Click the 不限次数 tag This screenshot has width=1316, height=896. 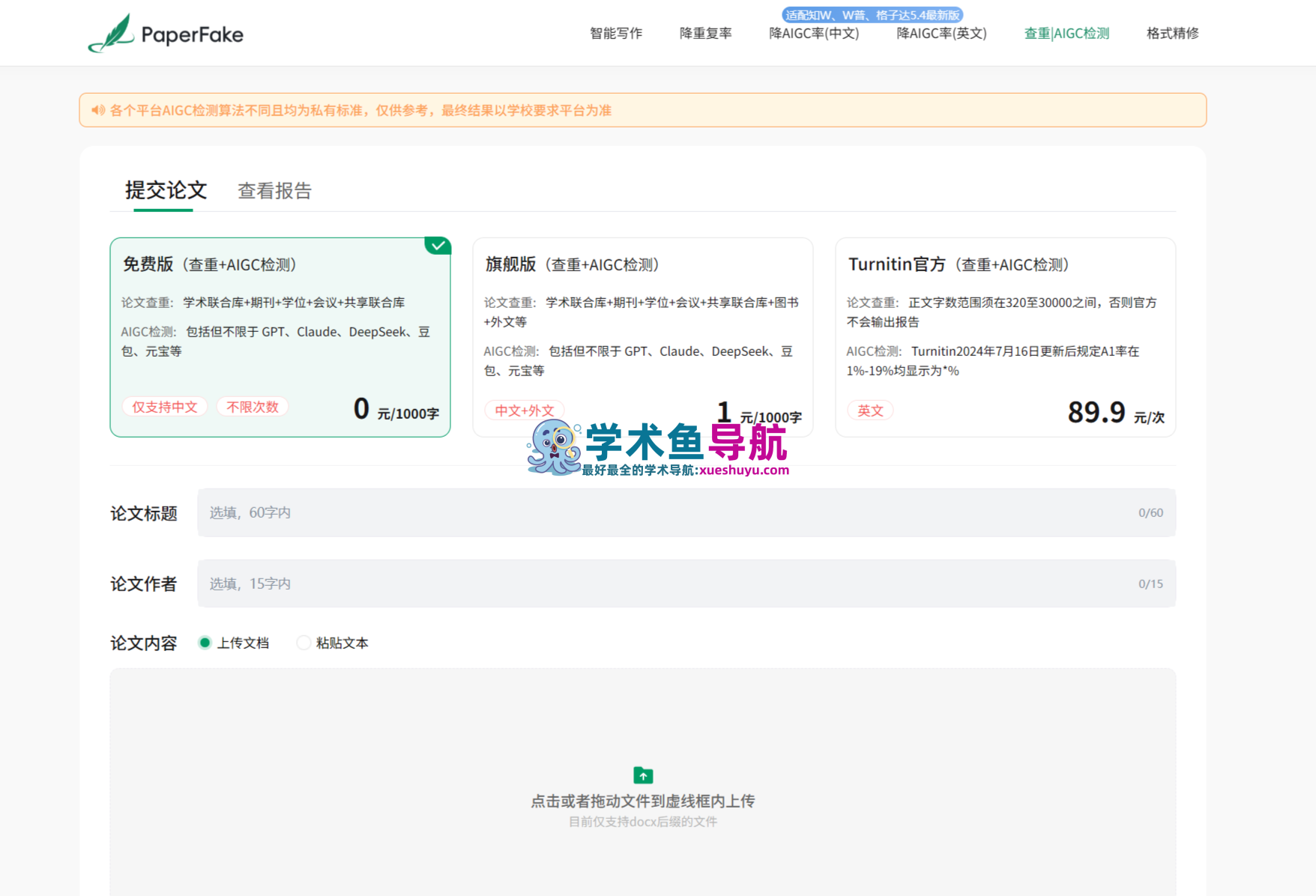click(x=253, y=407)
